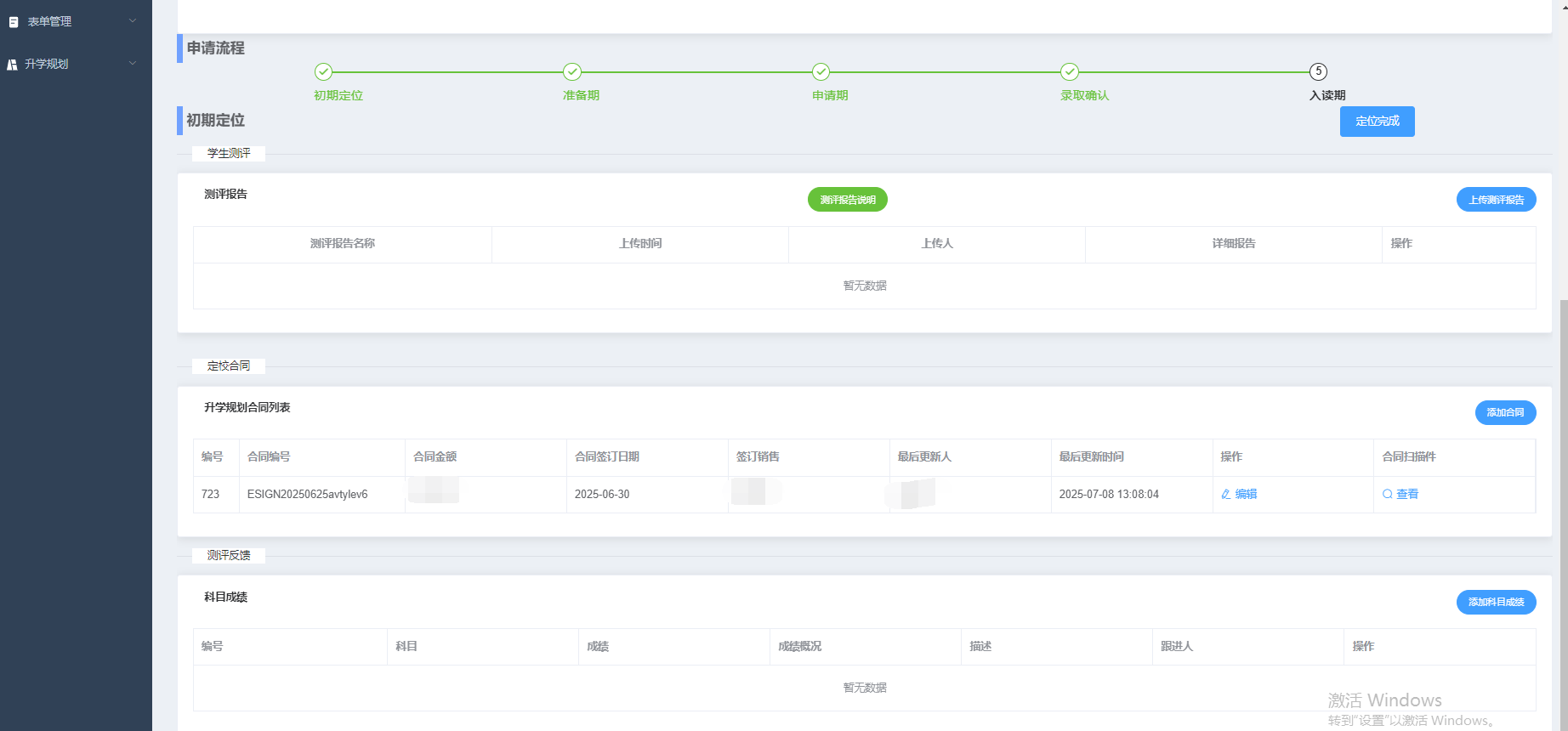Viewport: 1568px width, 731px height.
Task: Click the 准备期 step checkmark icon
Action: [x=572, y=71]
